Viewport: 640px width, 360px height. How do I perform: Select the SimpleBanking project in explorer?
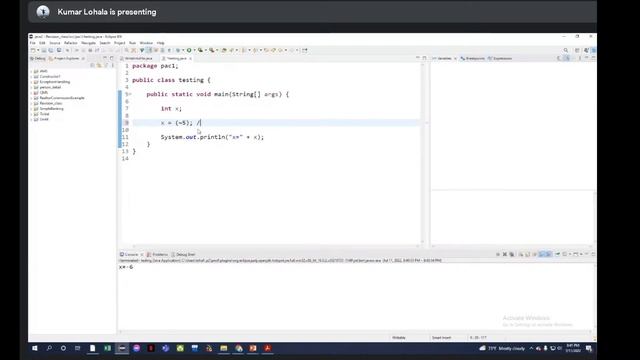pyautogui.click(x=51, y=109)
